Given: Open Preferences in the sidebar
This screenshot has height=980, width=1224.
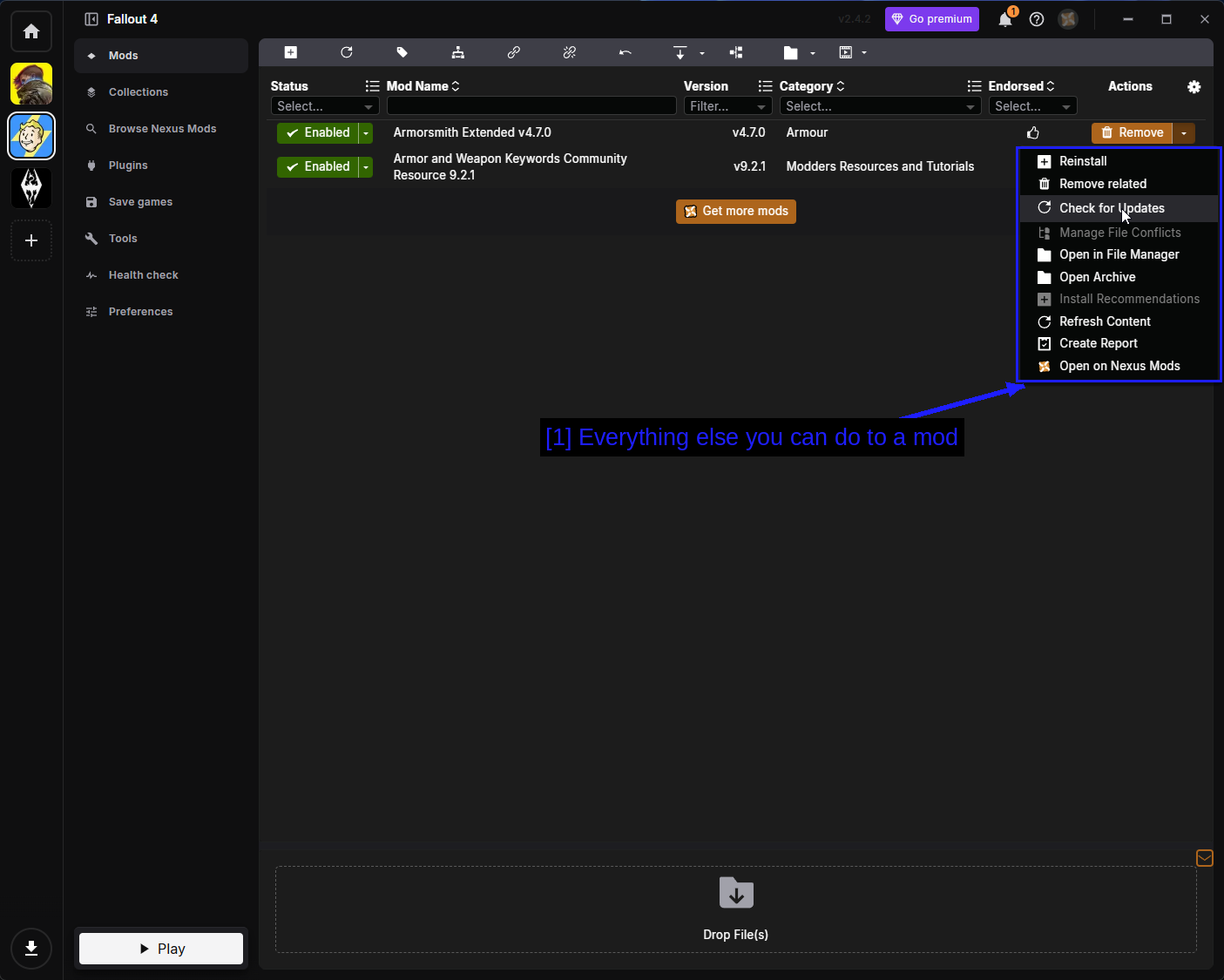Looking at the screenshot, I should tap(161, 312).
